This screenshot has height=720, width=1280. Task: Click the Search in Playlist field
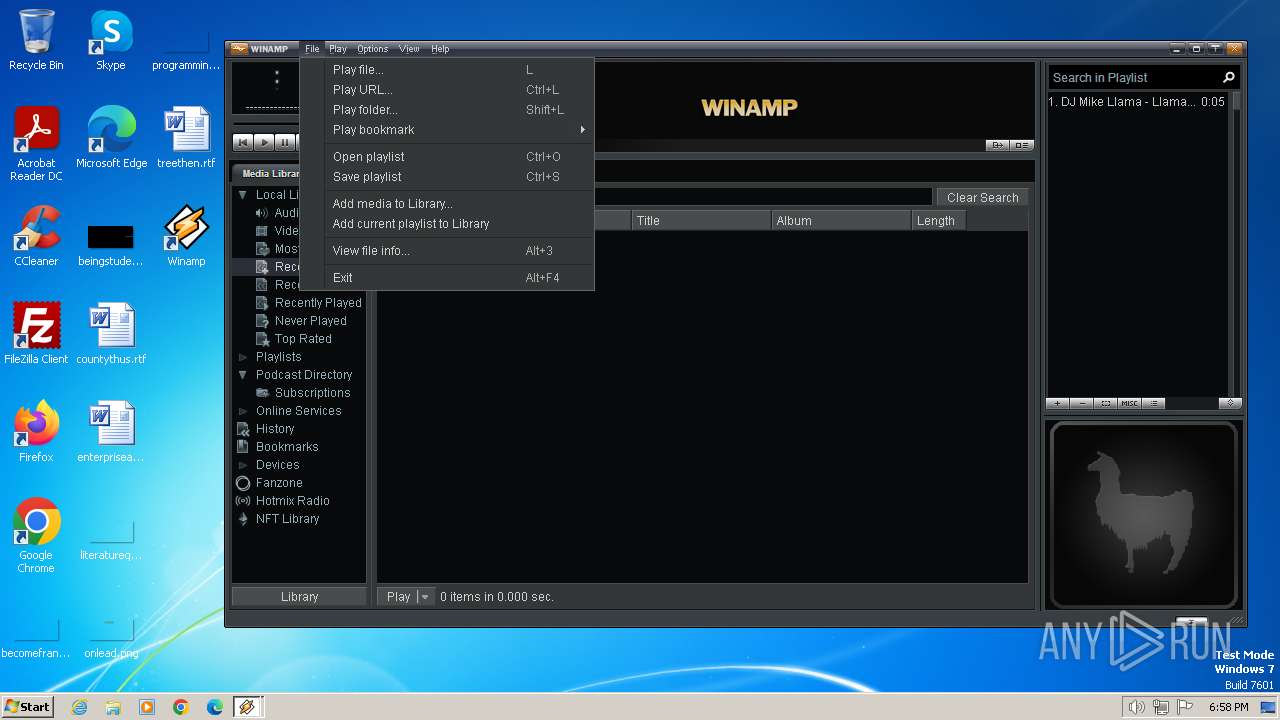1133,77
